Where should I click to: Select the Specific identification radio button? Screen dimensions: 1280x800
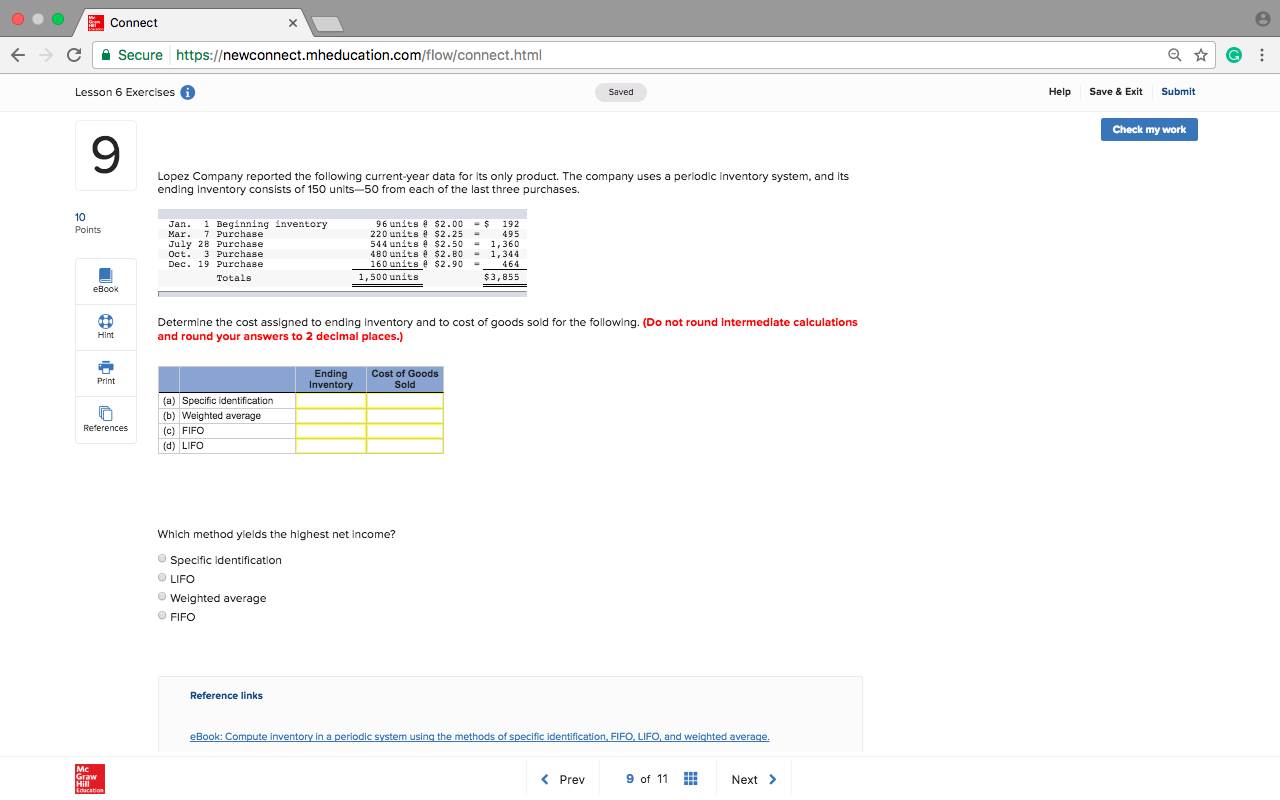pyautogui.click(x=161, y=557)
